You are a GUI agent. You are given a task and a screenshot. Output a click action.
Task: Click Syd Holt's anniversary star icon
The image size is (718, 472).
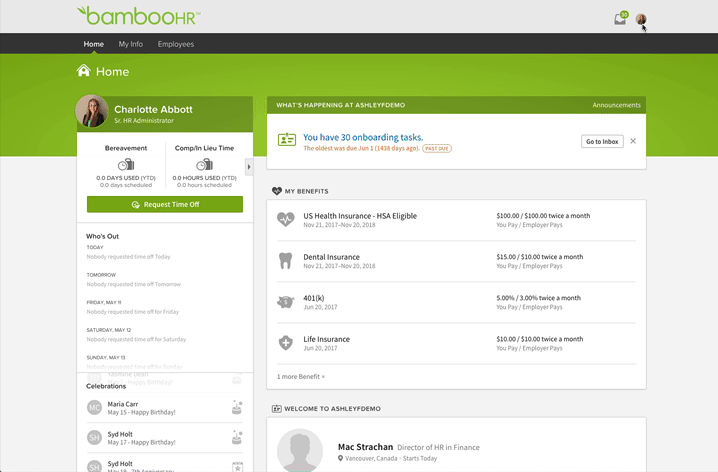pos(237,467)
